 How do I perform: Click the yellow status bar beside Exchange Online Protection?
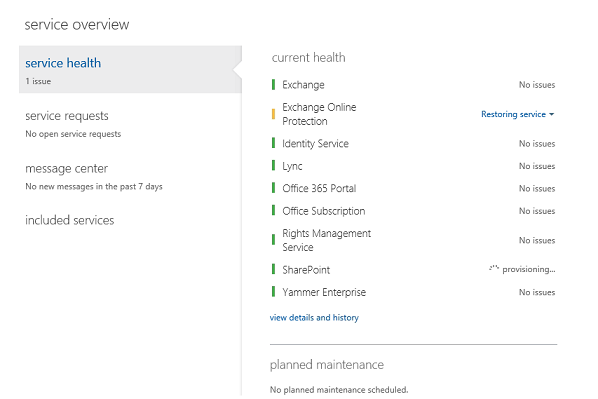(273, 114)
